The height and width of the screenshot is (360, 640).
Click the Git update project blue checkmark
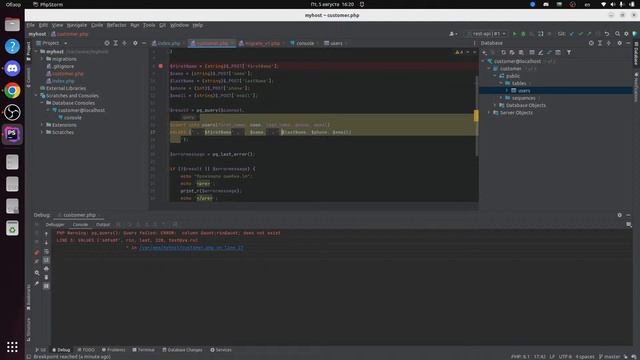572,34
